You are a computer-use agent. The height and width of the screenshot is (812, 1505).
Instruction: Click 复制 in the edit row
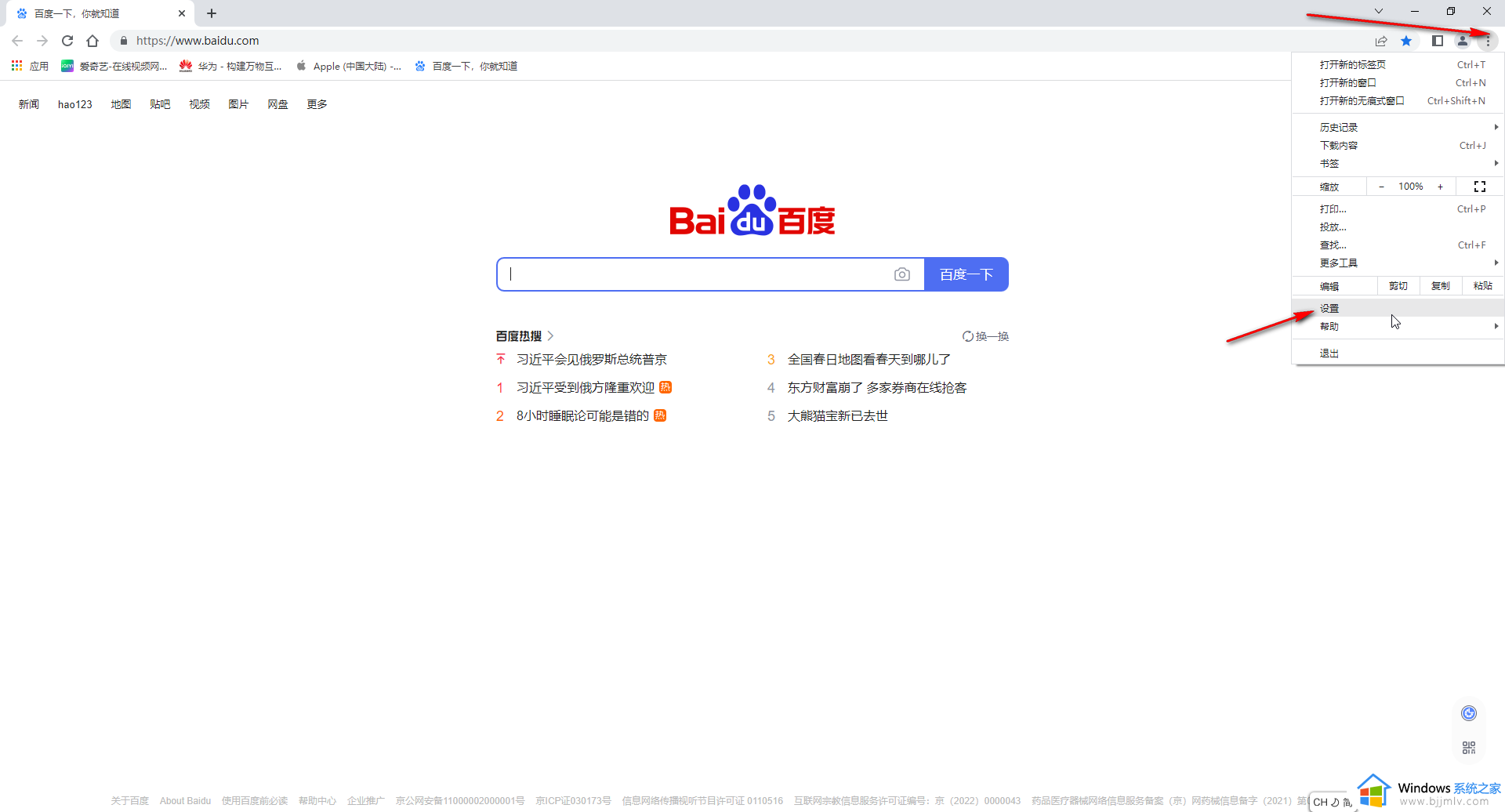pos(1441,286)
